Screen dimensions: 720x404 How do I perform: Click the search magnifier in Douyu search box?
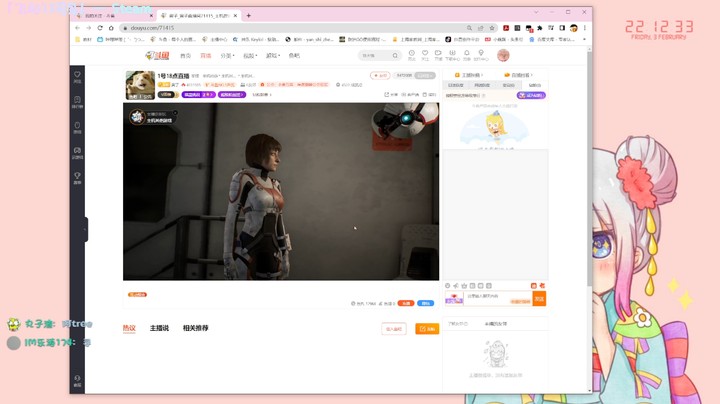click(395, 56)
